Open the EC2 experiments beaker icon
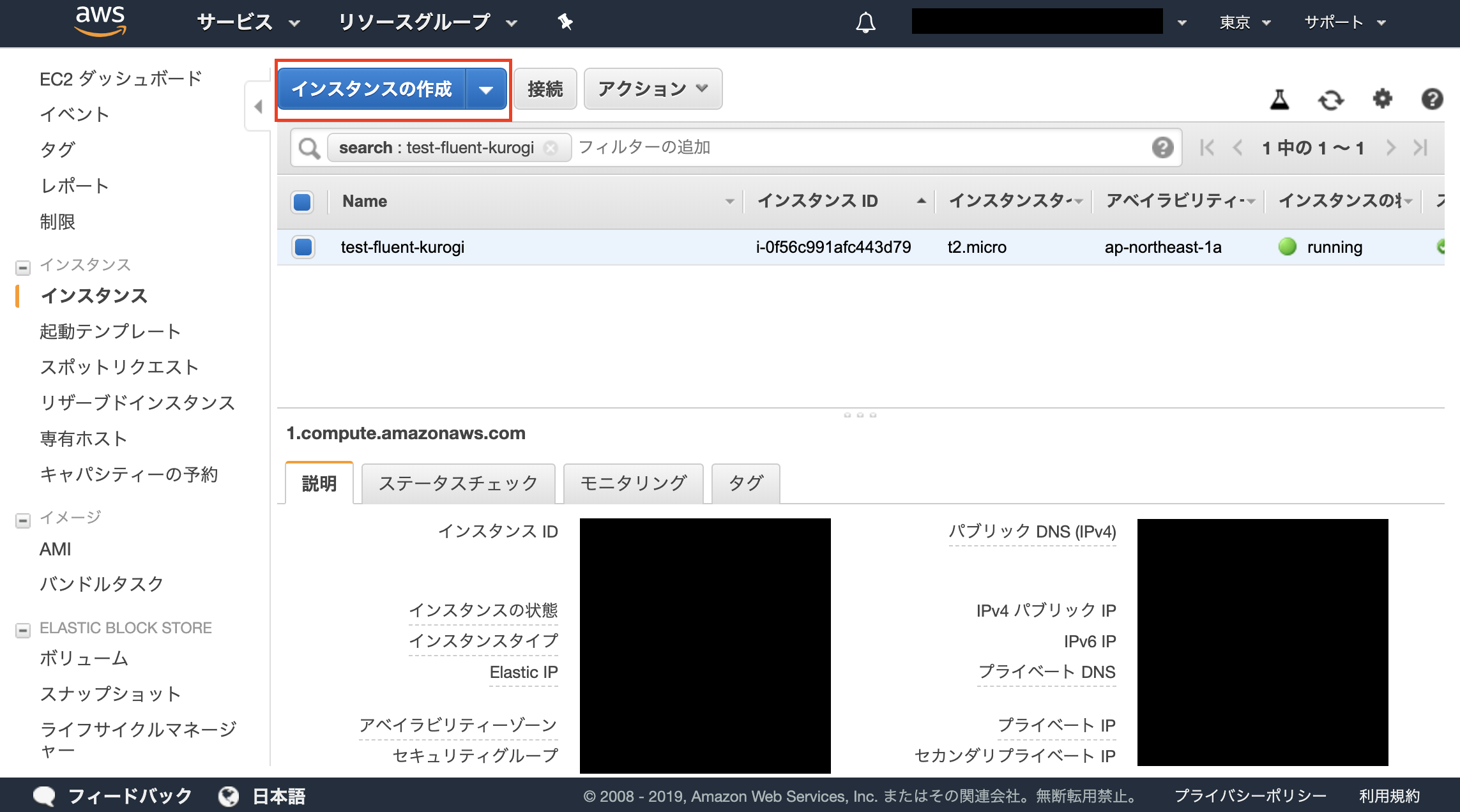 coord(1280,100)
